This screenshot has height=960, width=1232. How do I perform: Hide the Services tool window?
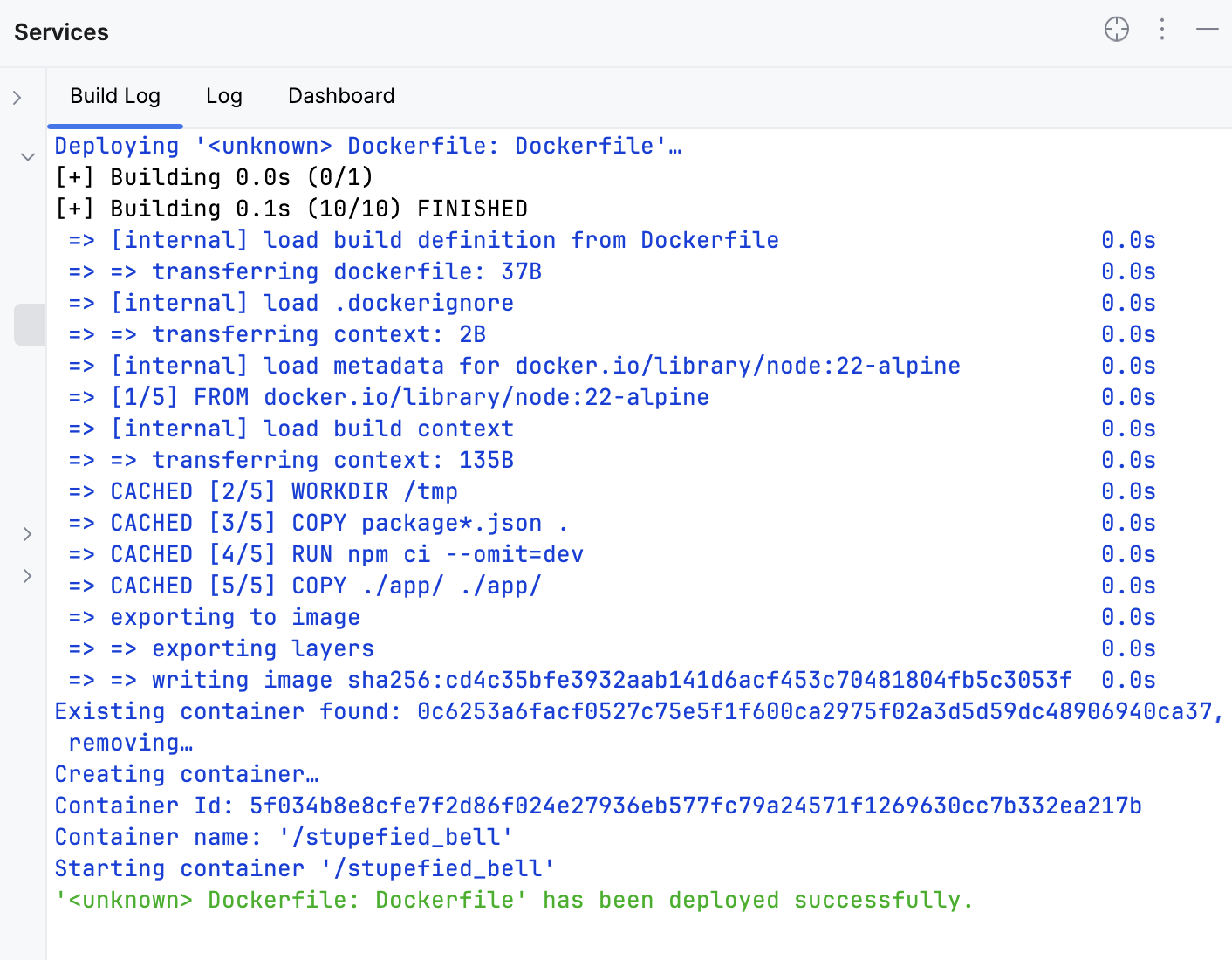1207,30
